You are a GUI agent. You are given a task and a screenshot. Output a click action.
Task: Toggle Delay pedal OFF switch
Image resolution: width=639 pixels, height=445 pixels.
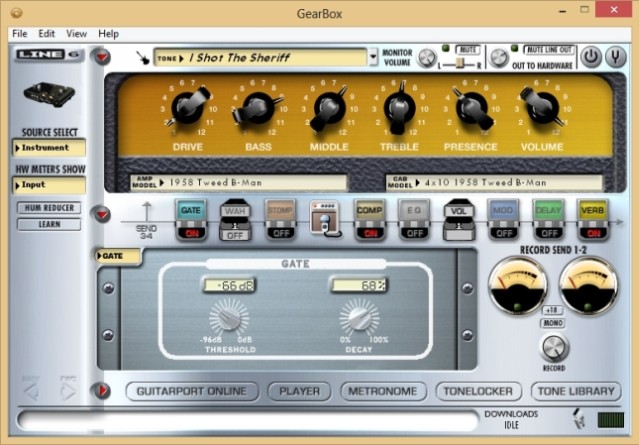549,233
